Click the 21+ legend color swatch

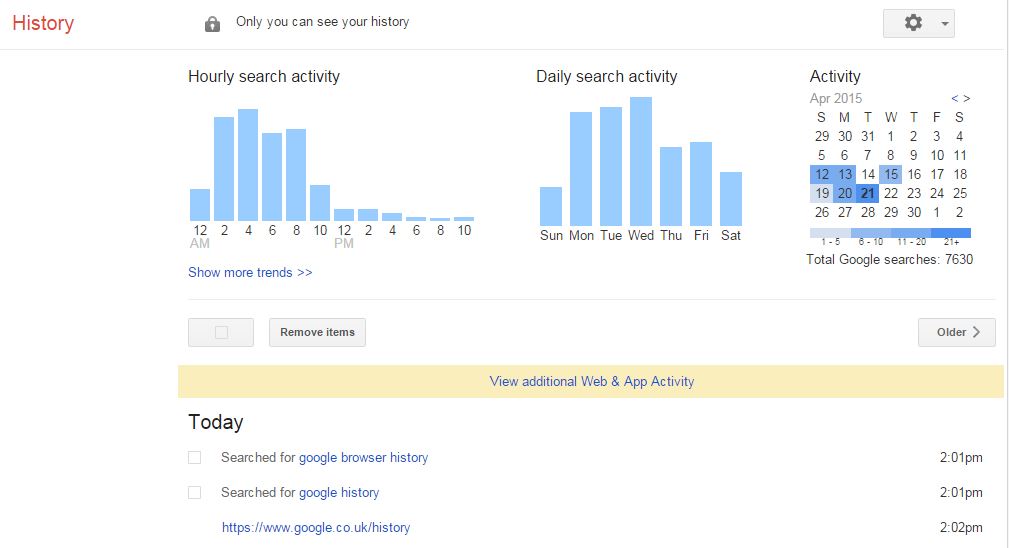tap(950, 233)
